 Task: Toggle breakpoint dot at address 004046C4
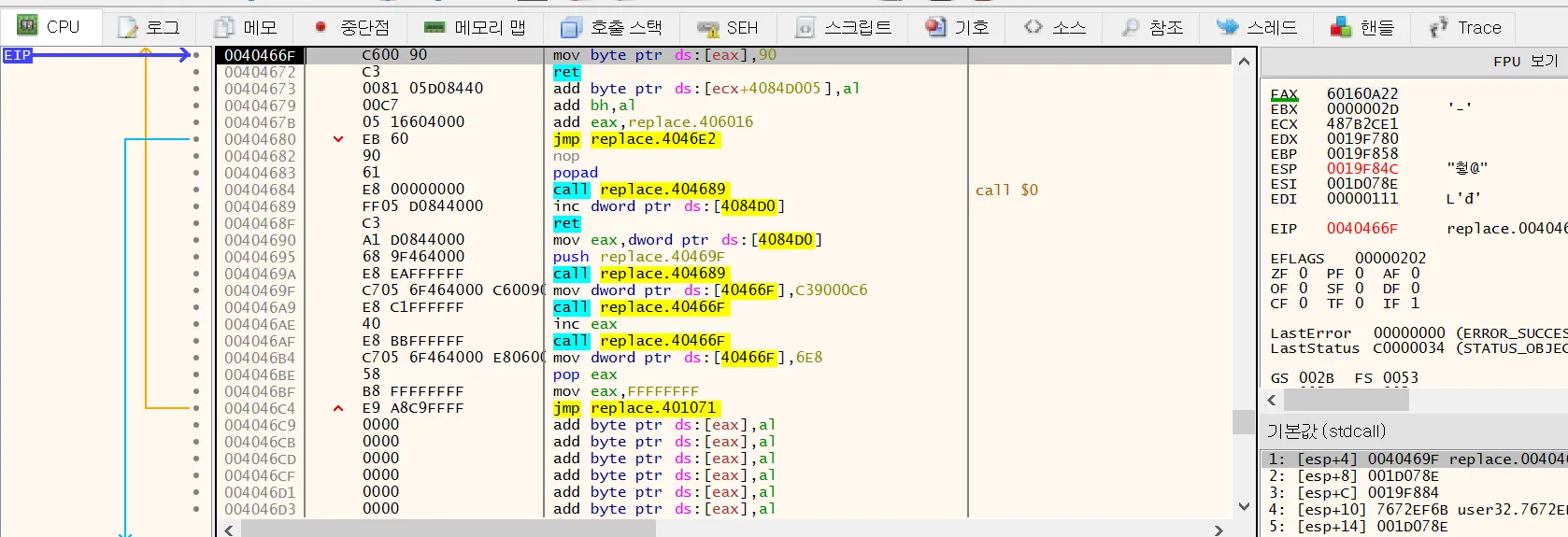click(196, 408)
